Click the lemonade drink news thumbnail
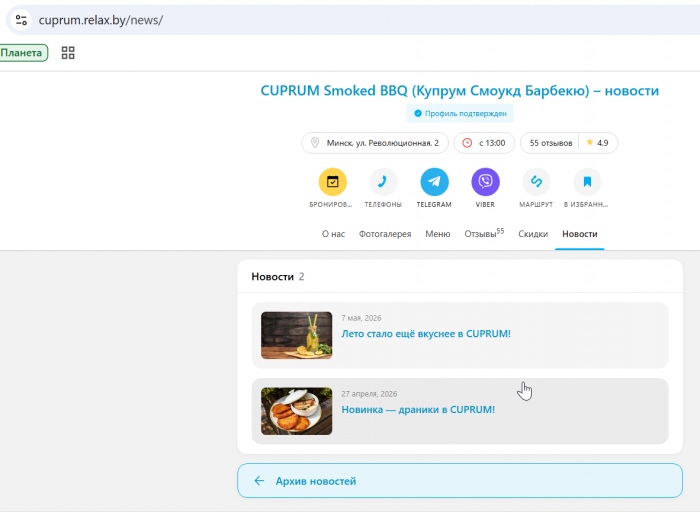This screenshot has width=700, height=512. coord(296,335)
